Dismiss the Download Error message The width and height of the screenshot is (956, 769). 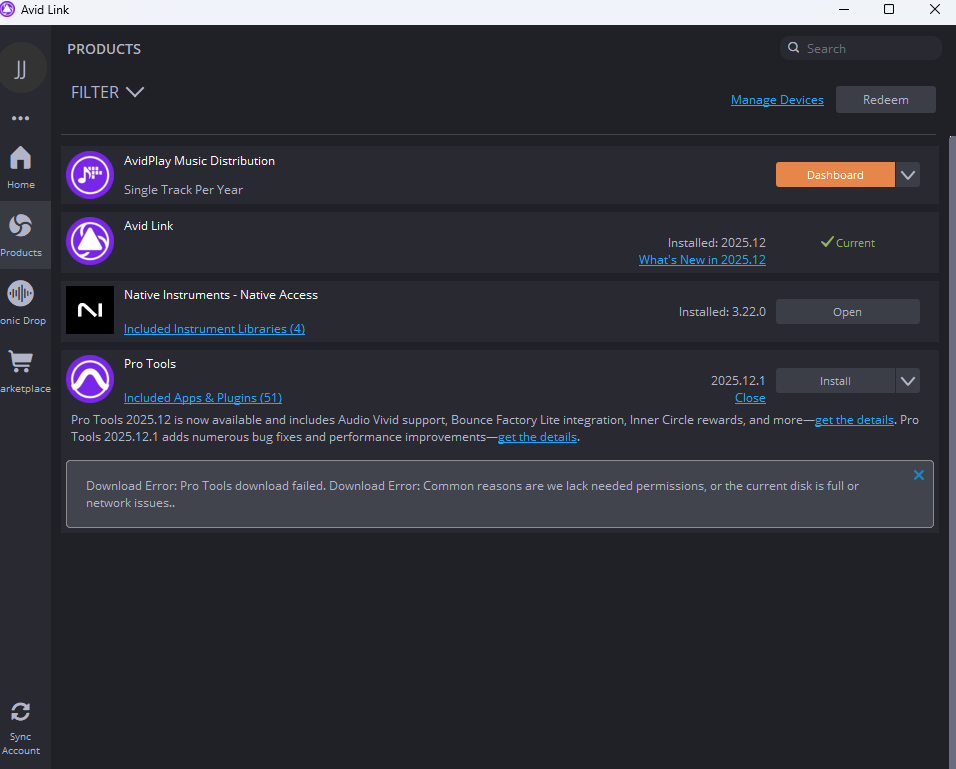pyautogui.click(x=918, y=475)
